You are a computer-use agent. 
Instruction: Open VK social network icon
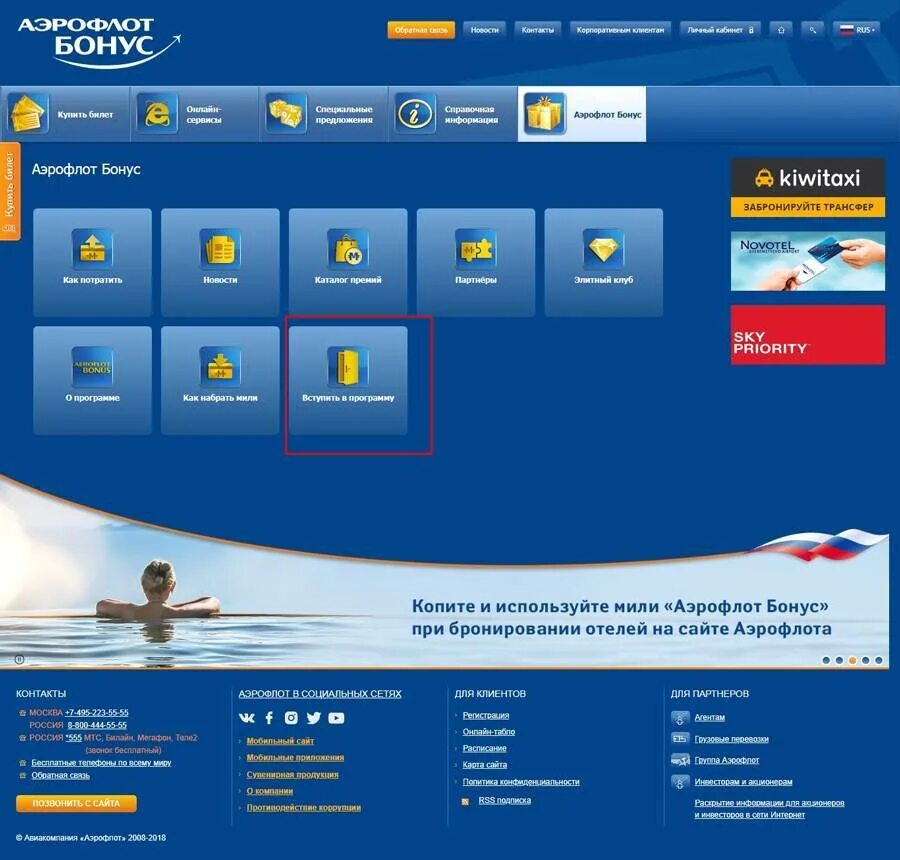pyautogui.click(x=247, y=718)
